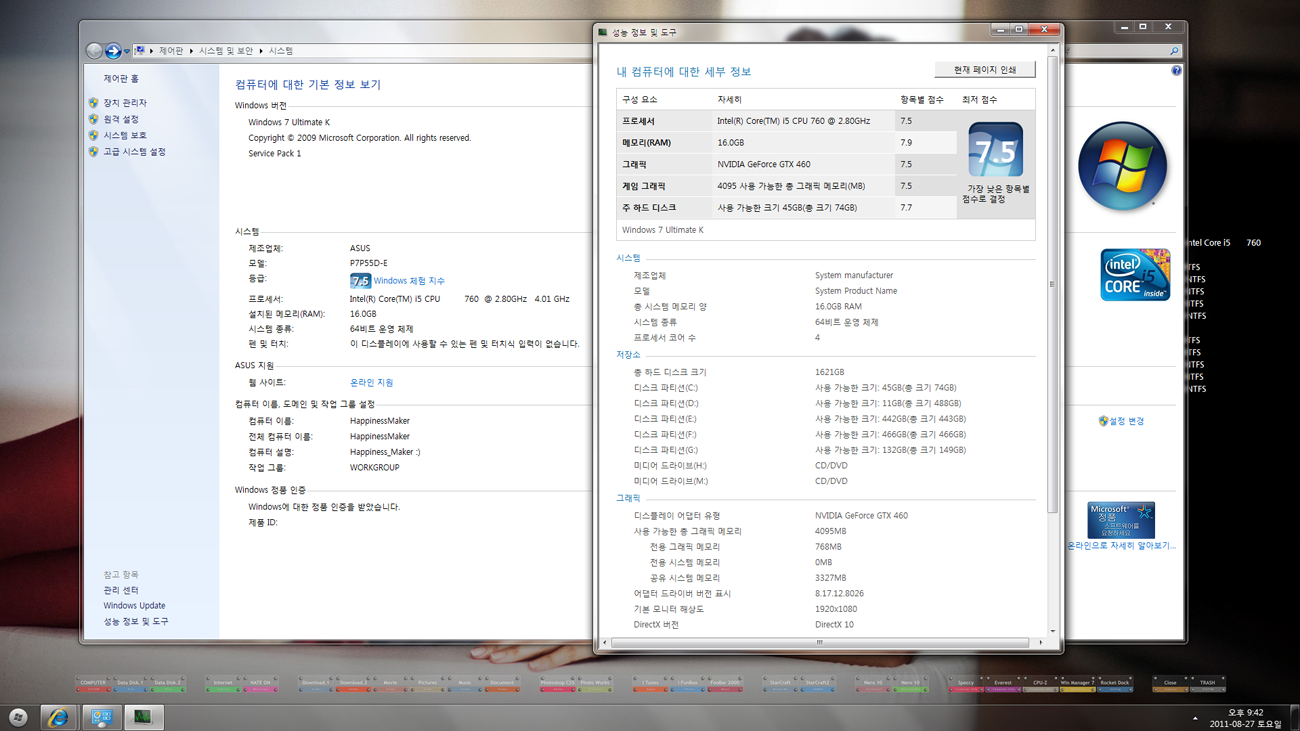The image size is (1300, 731).
Task: Show hidden tray icons arrow
Action: [x=1195, y=718]
